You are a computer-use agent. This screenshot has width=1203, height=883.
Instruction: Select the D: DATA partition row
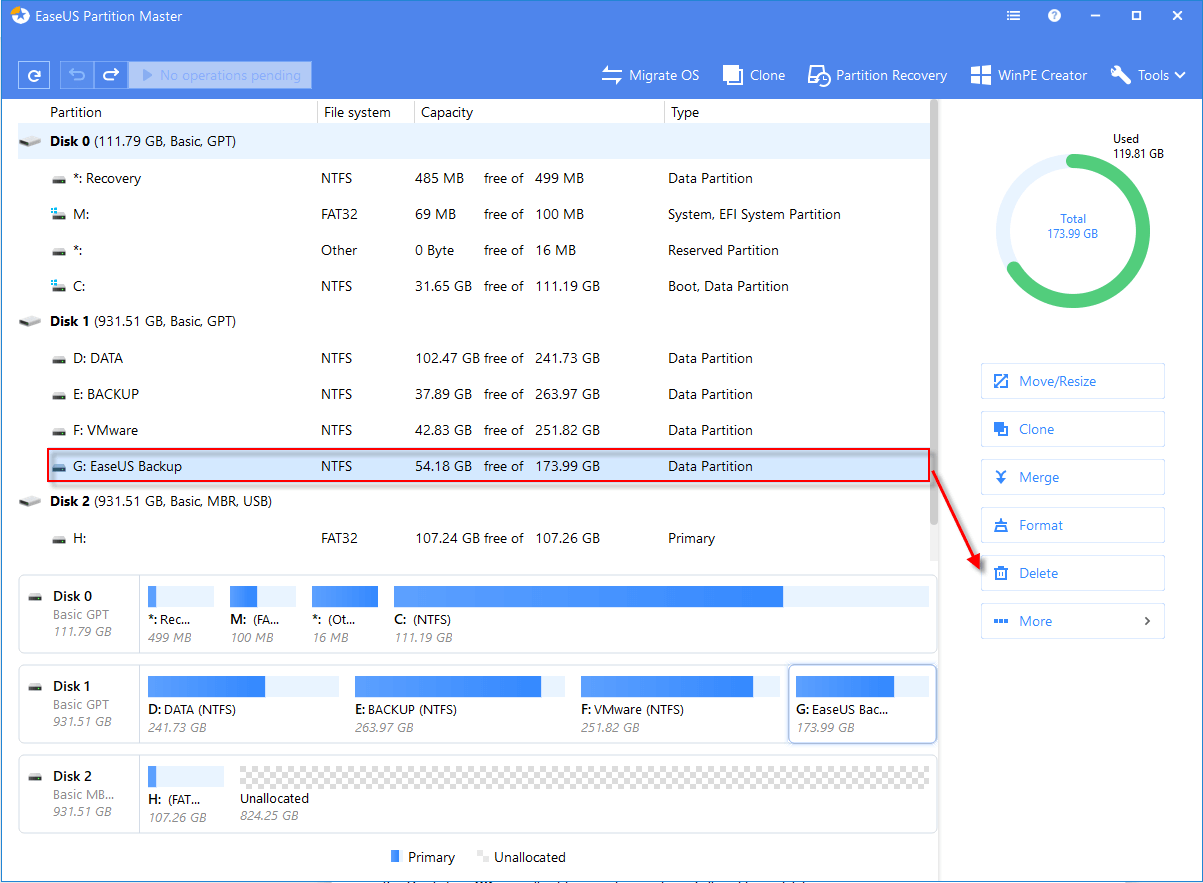pyautogui.click(x=474, y=358)
